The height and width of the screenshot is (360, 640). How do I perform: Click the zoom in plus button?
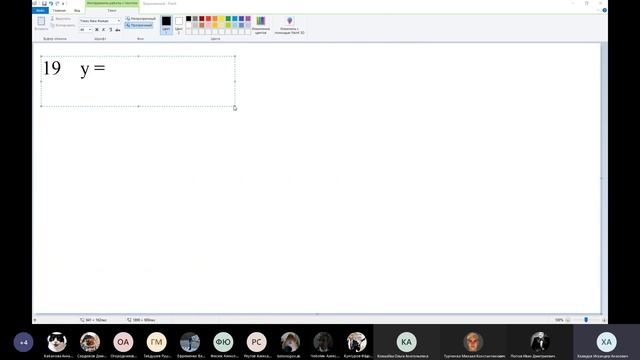pyautogui.click(x=604, y=320)
